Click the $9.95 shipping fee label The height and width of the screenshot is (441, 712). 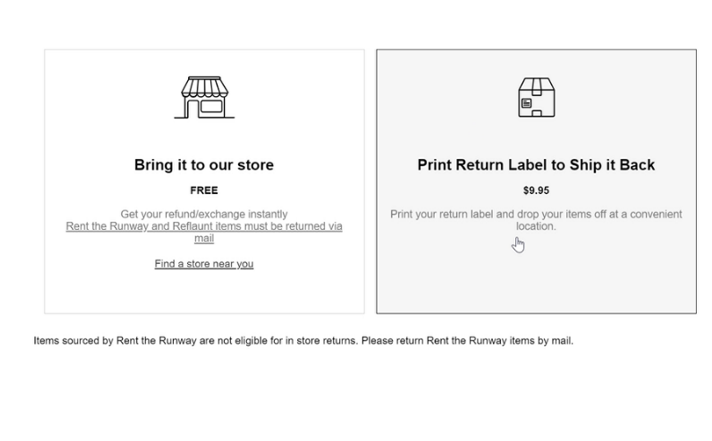(x=536, y=190)
